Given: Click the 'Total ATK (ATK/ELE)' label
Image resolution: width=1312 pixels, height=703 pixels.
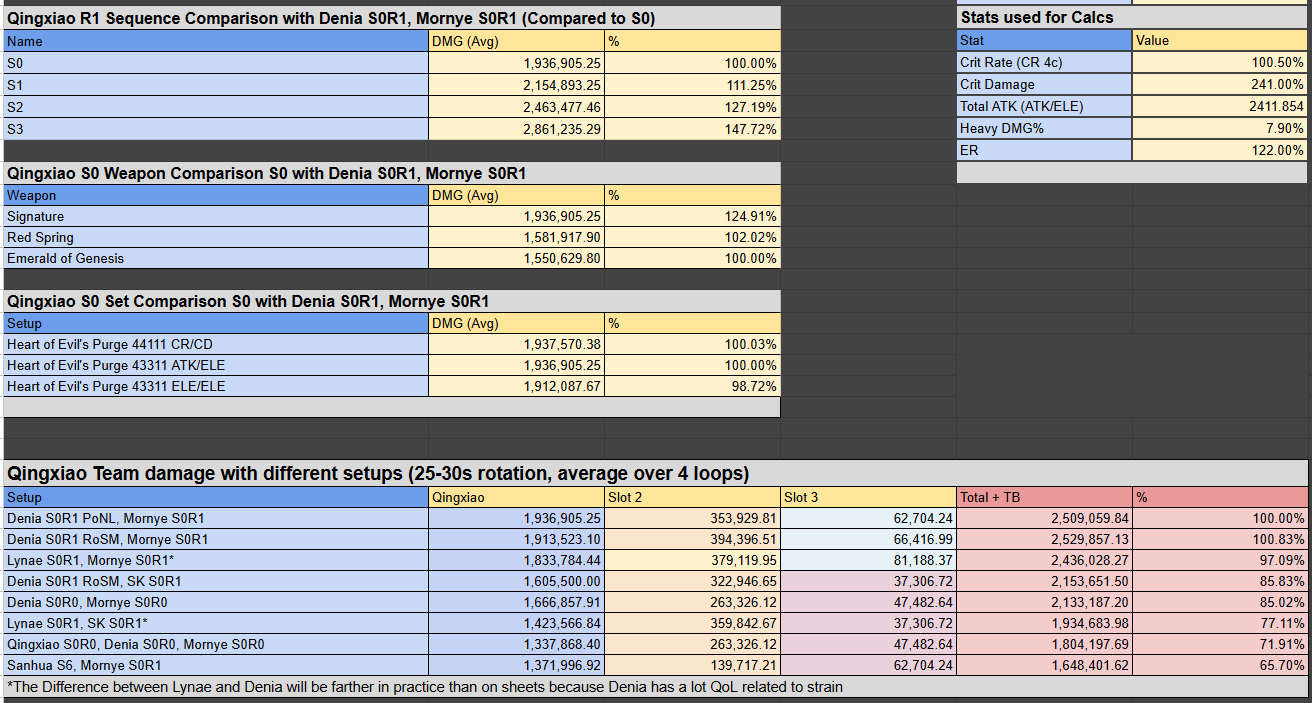Looking at the screenshot, I should tap(1045, 106).
